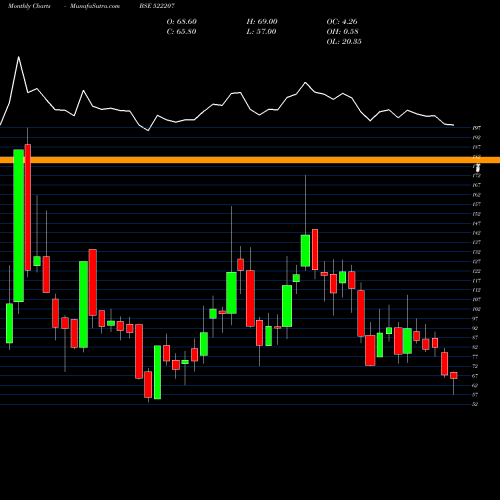Open the MunafaSutra.com label
Viewport: 500px width, 500px height.
(x=95, y=6)
